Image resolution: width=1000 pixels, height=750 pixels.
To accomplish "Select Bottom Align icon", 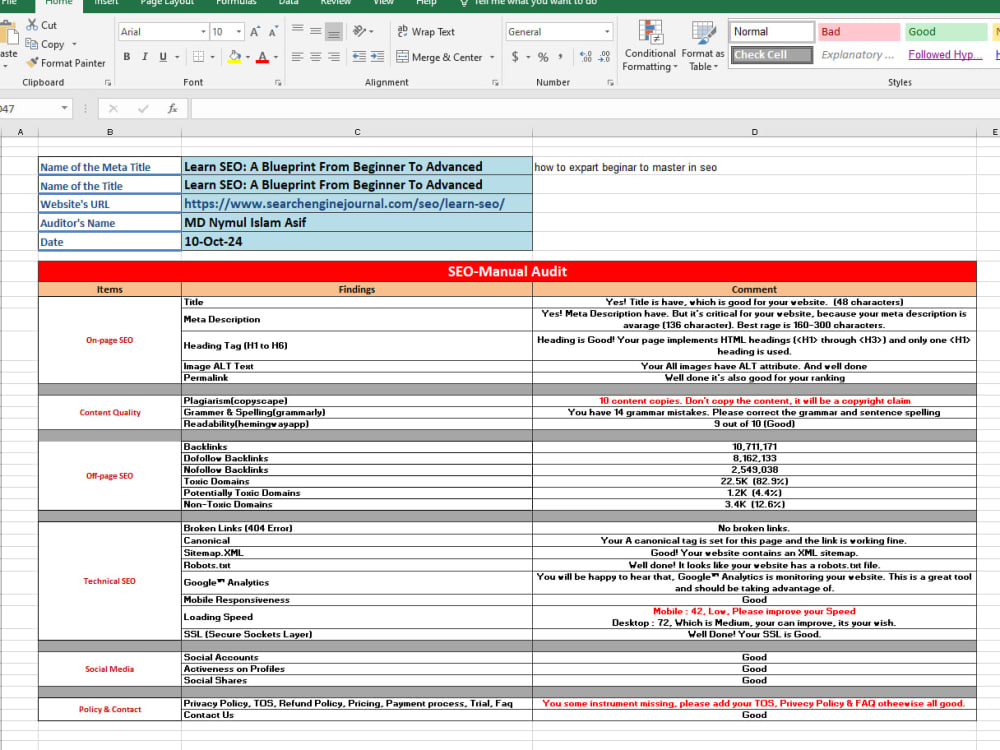I will tap(334, 31).
